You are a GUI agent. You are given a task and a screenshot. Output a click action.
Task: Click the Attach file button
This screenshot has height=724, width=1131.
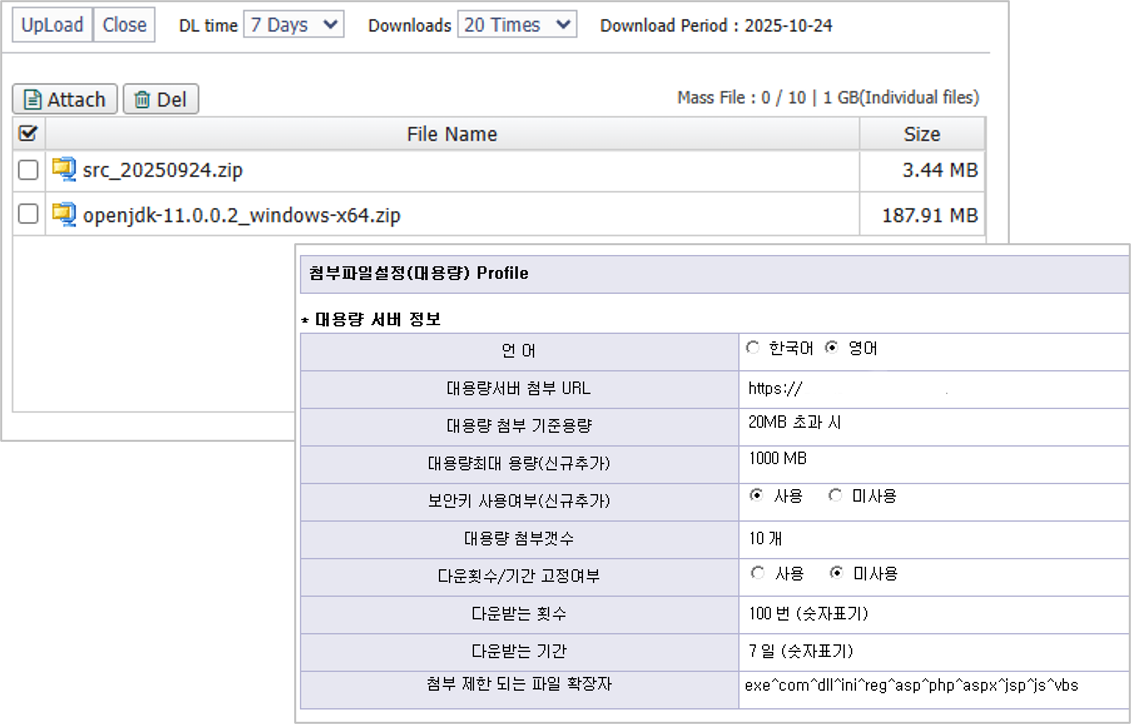coord(65,99)
